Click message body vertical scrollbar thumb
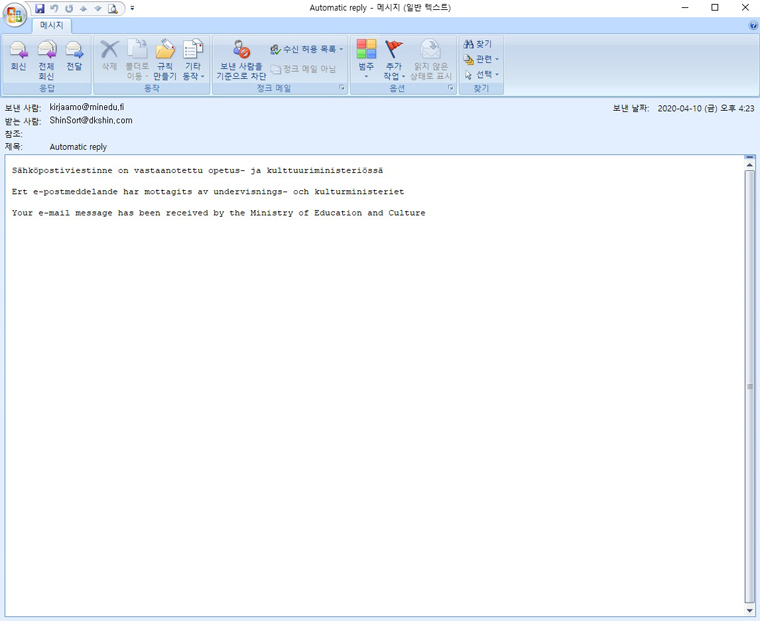 [750, 386]
